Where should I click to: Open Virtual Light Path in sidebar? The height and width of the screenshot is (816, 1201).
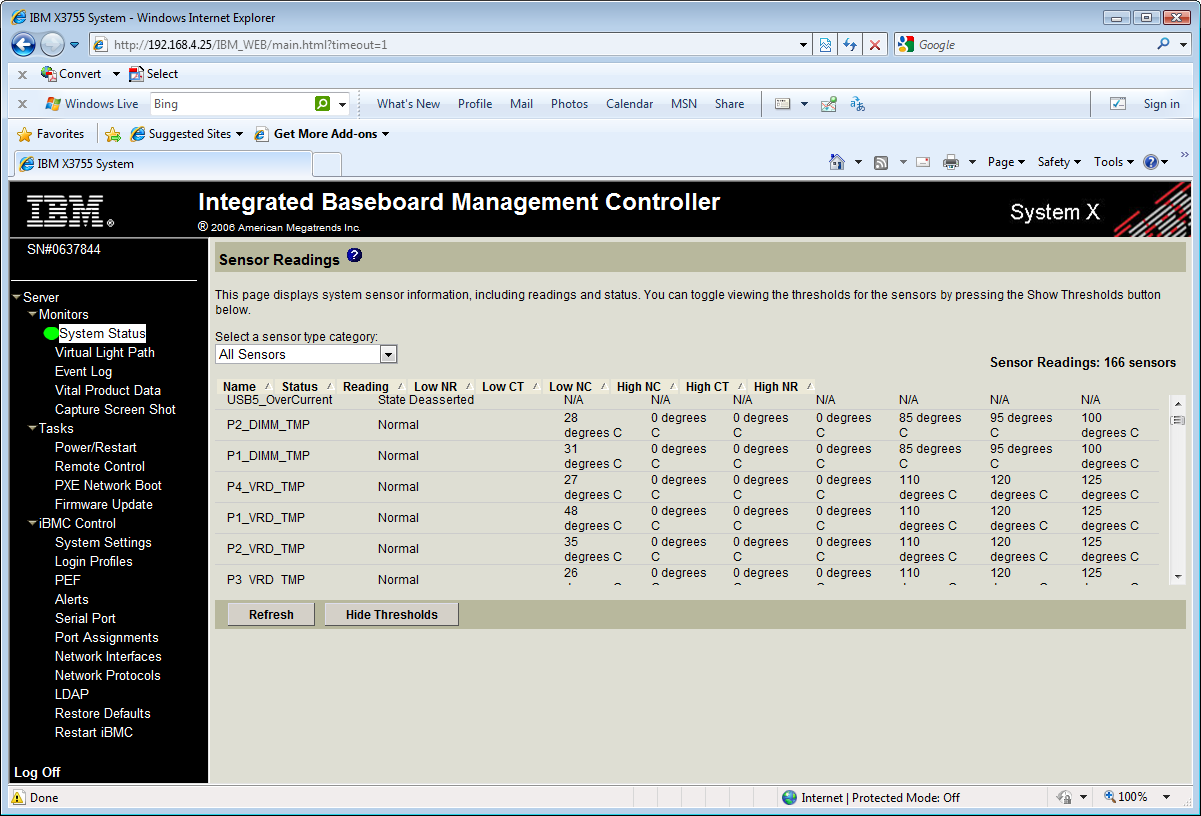(x=105, y=353)
